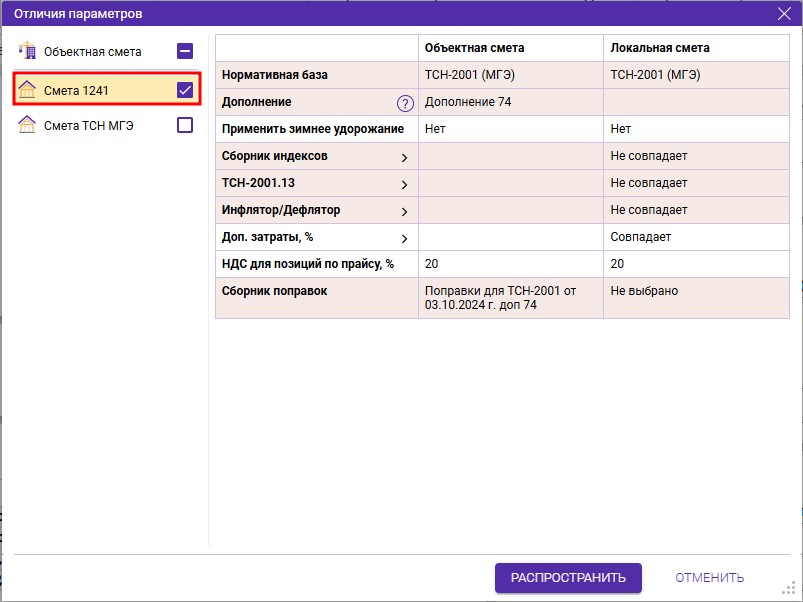Close the Отличия параметров dialog
The width and height of the screenshot is (803, 602).
[784, 14]
